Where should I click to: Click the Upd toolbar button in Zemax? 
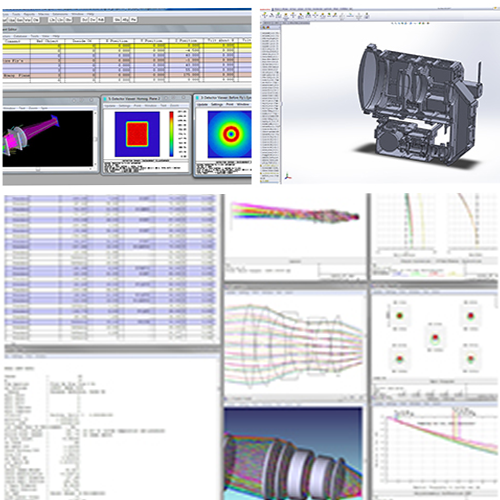pos(11,20)
